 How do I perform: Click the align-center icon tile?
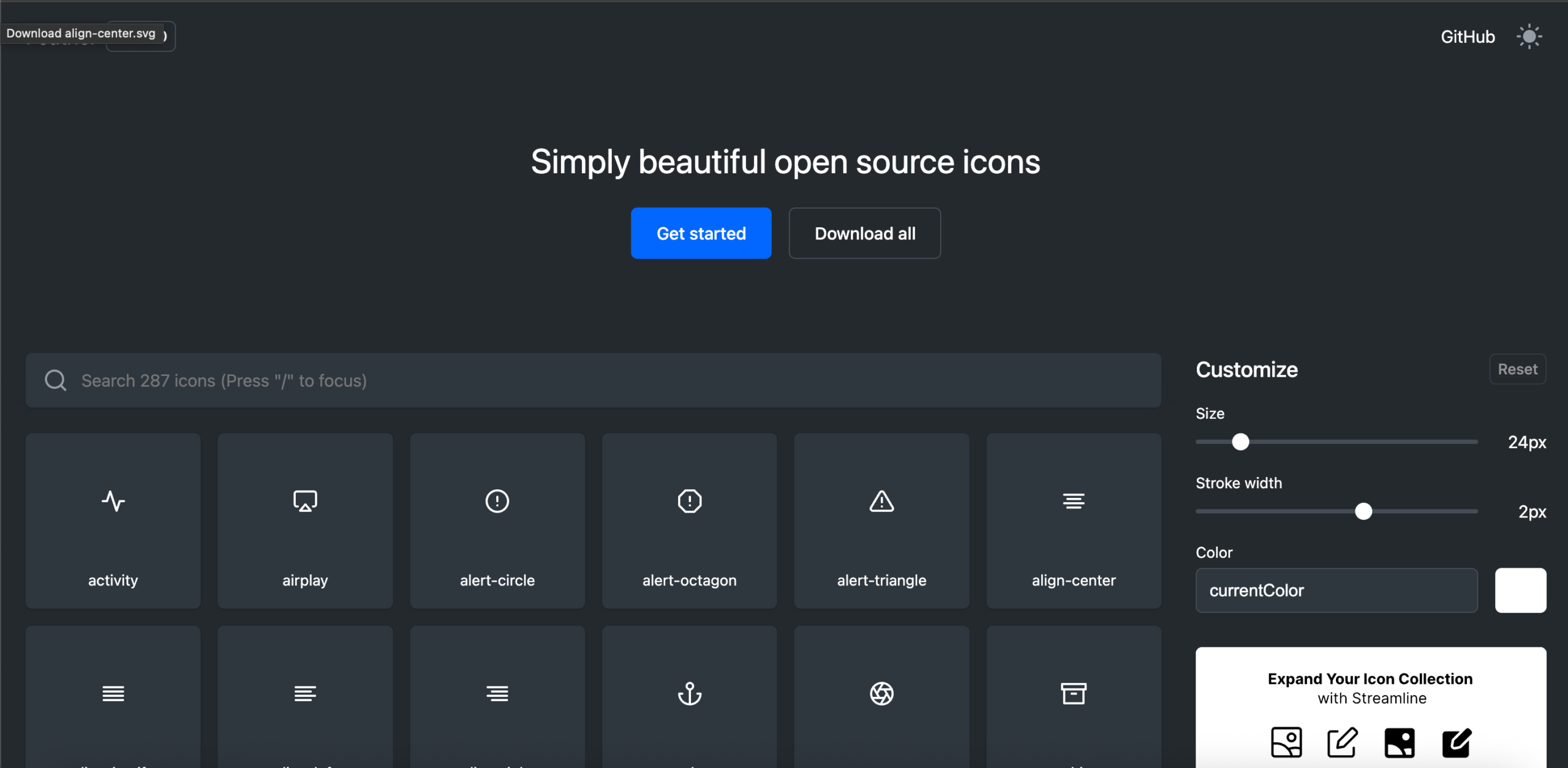tap(1074, 521)
